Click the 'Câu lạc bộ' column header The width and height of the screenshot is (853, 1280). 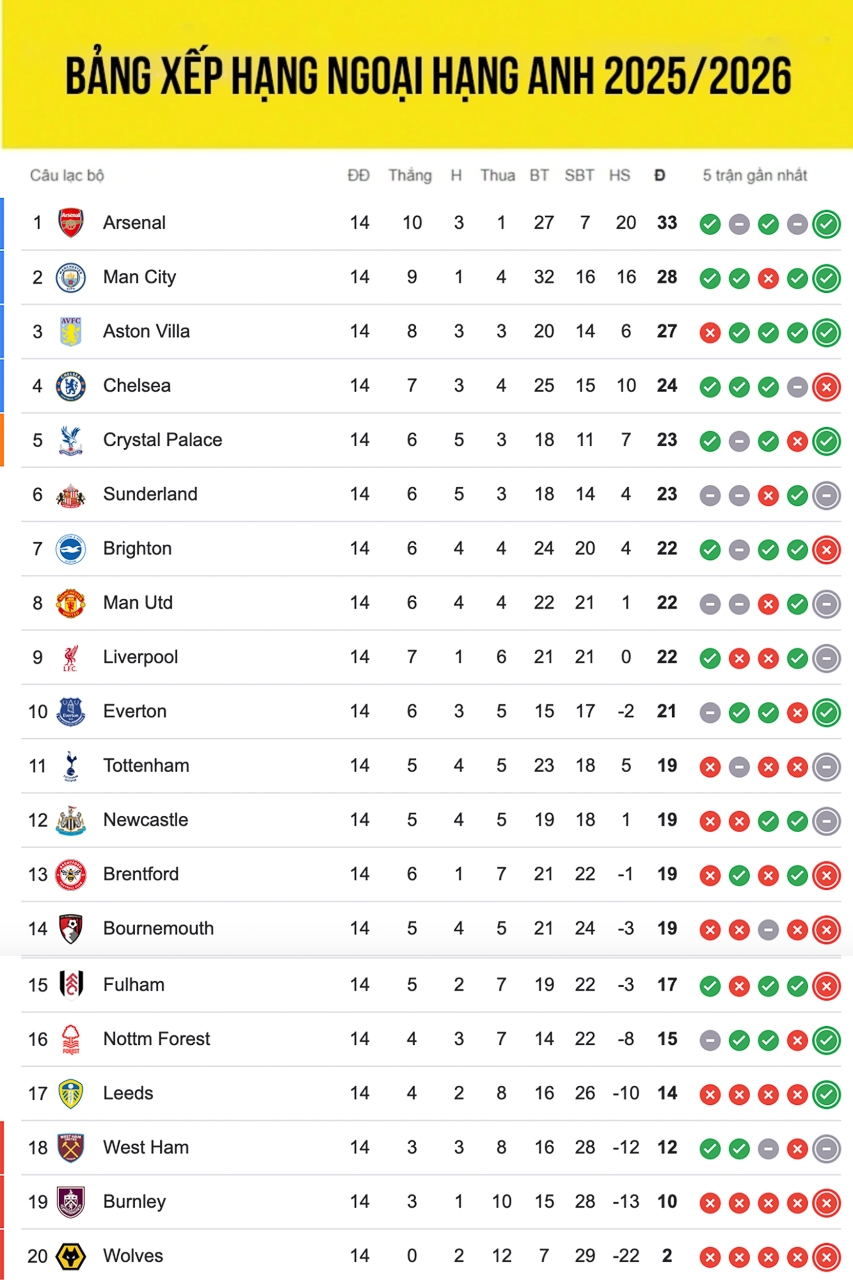67,176
